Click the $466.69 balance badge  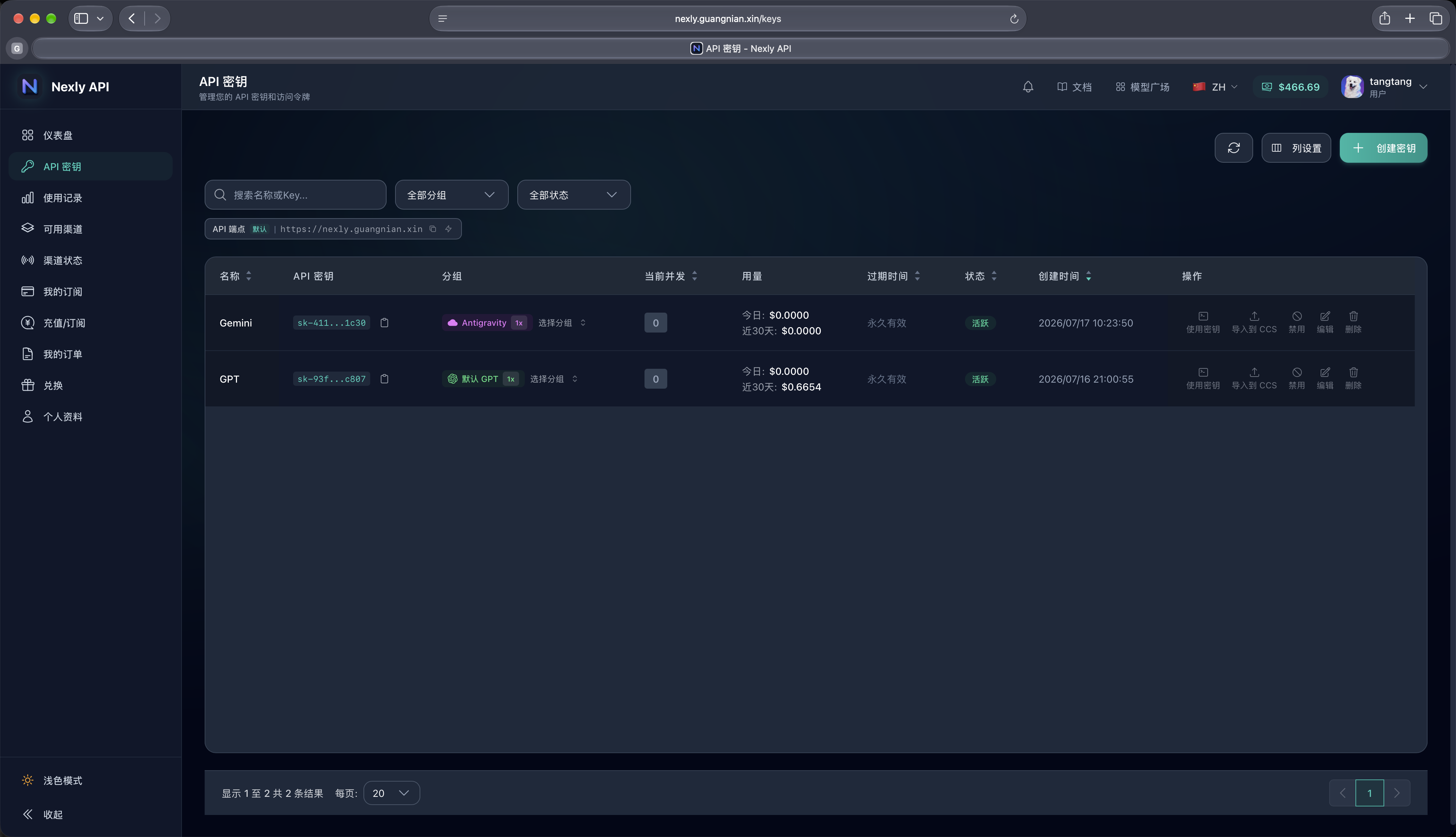pyautogui.click(x=1290, y=87)
